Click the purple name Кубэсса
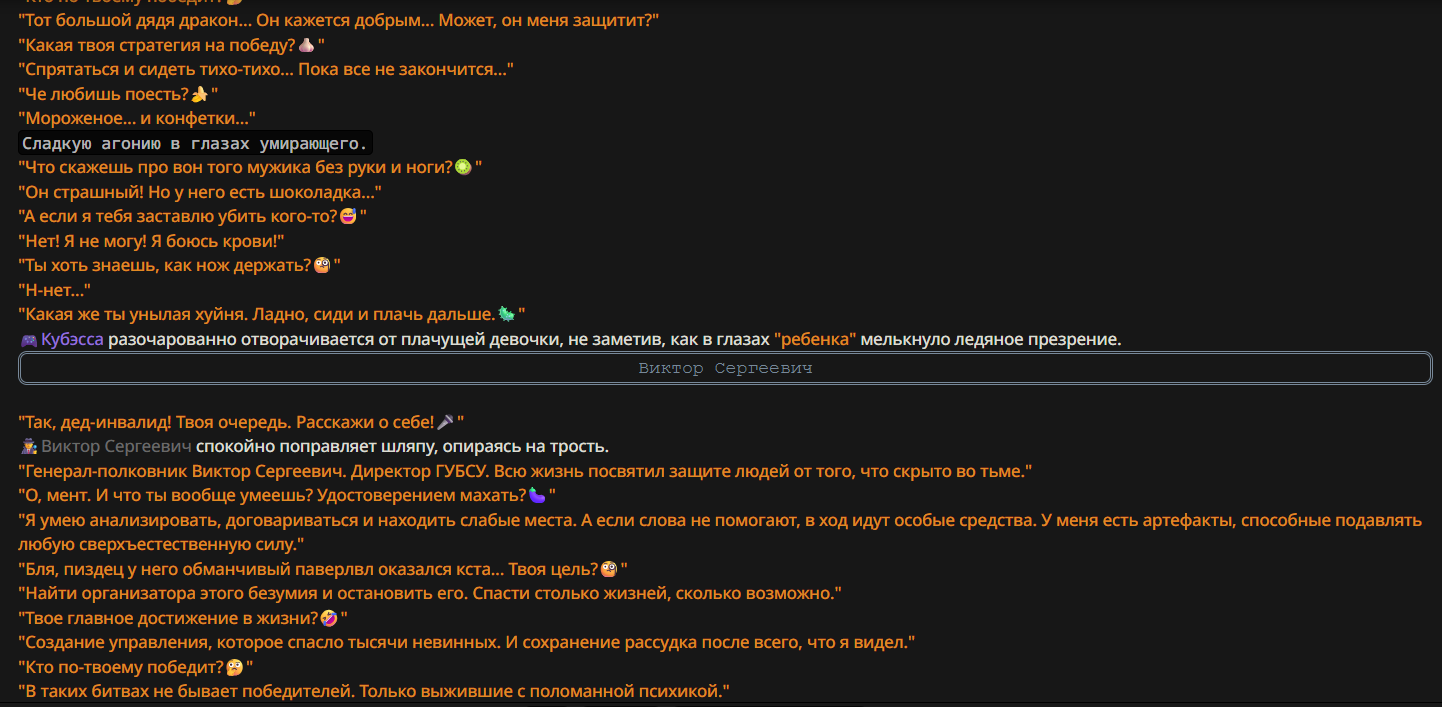 pos(72,339)
